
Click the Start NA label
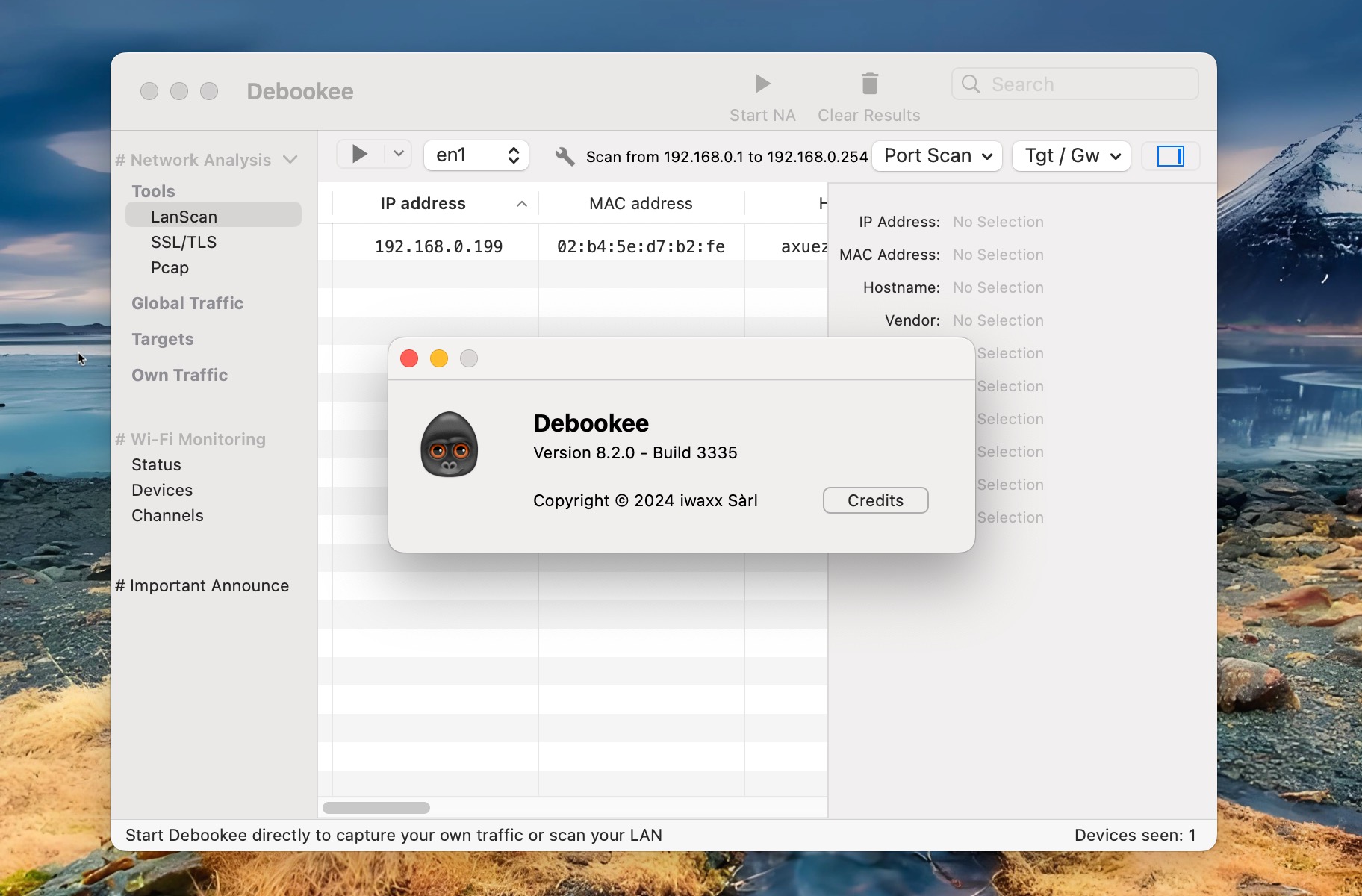[x=762, y=115]
